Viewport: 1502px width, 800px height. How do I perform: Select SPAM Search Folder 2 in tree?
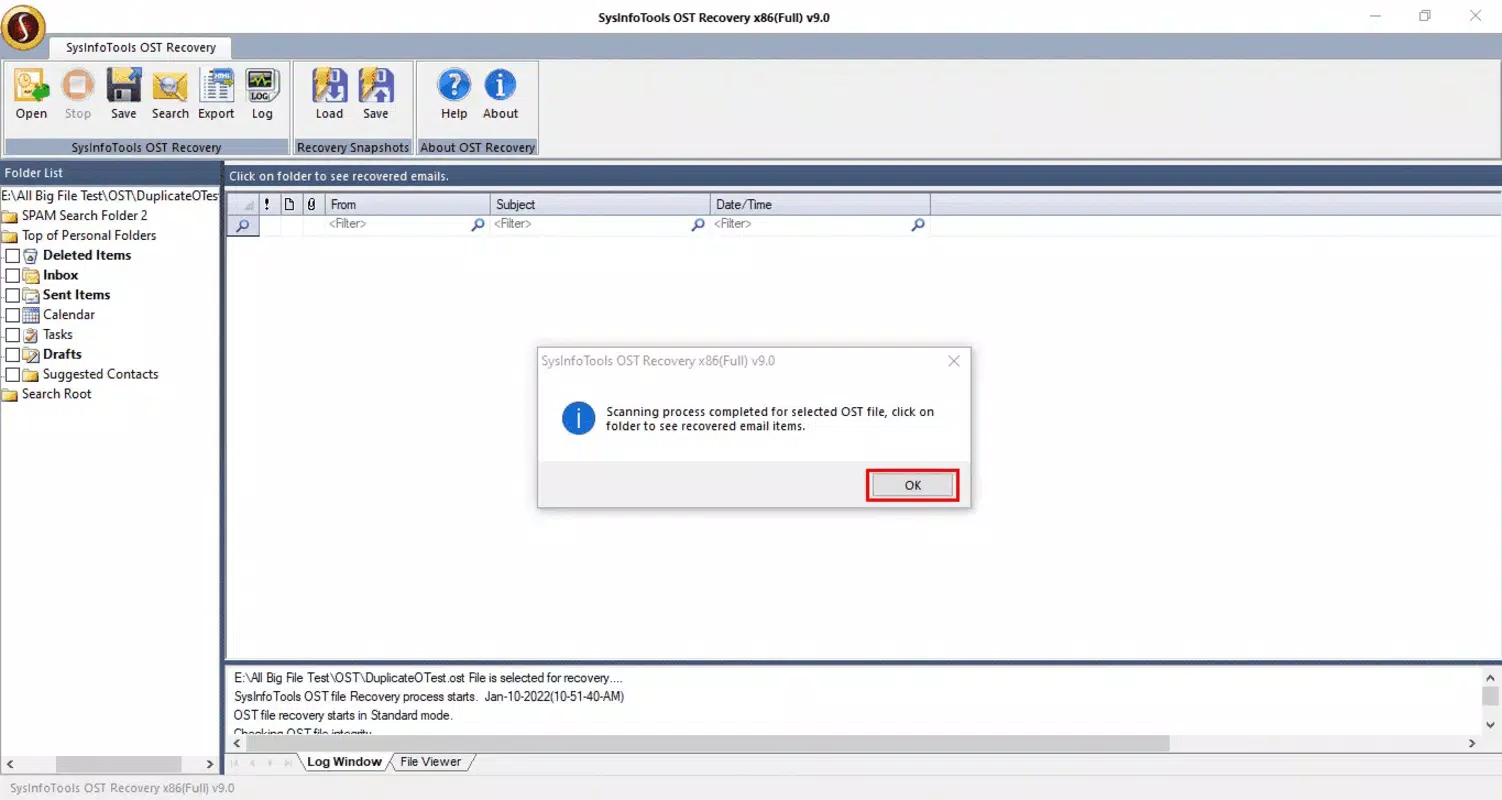(84, 216)
